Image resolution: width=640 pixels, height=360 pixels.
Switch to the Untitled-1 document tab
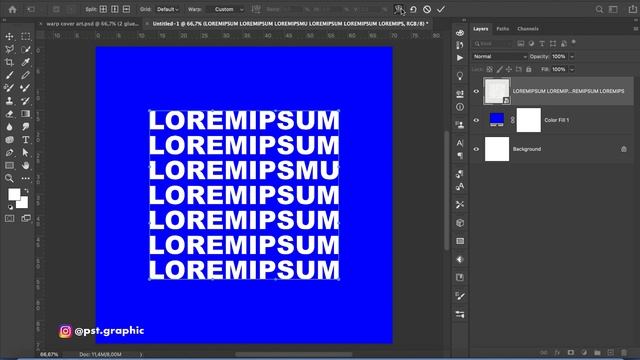(289, 24)
